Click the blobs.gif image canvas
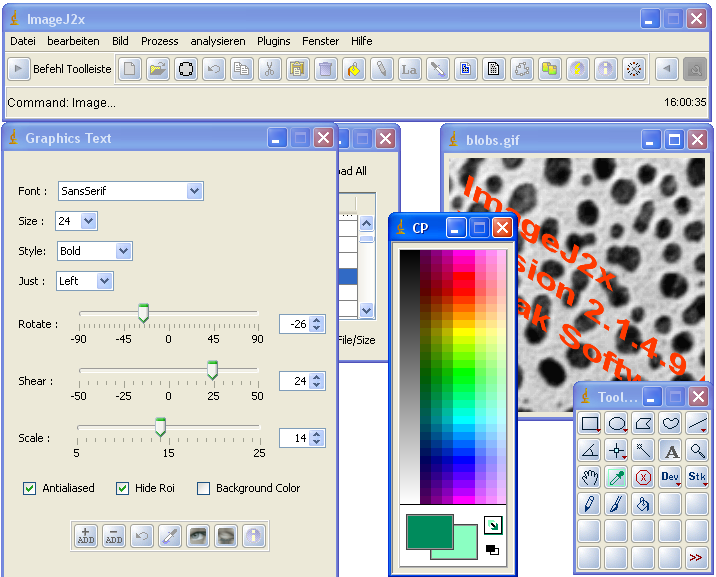Image resolution: width=716 pixels, height=577 pixels. 577,285
